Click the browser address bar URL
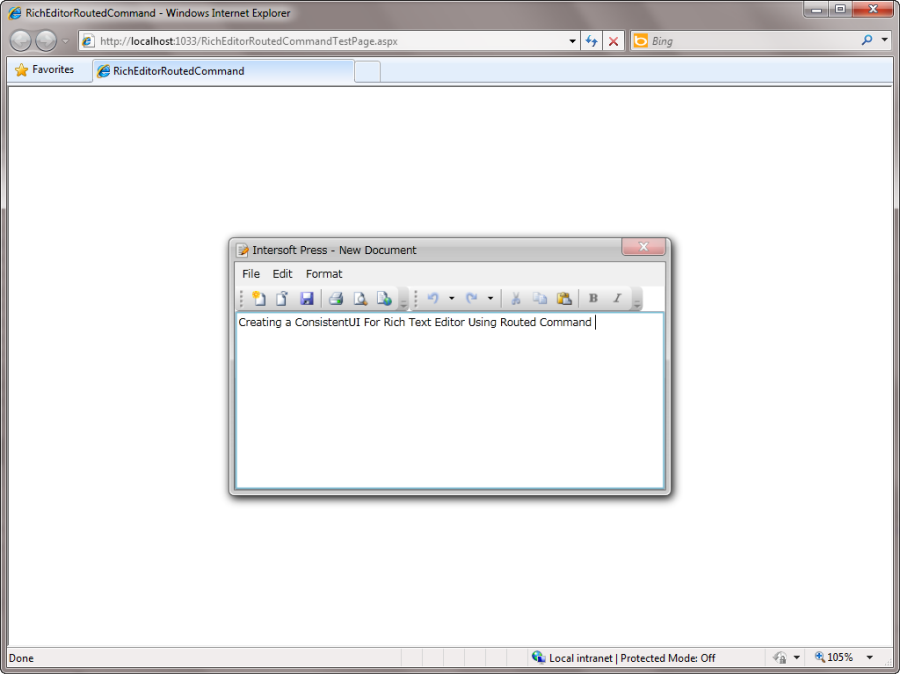 click(249, 41)
